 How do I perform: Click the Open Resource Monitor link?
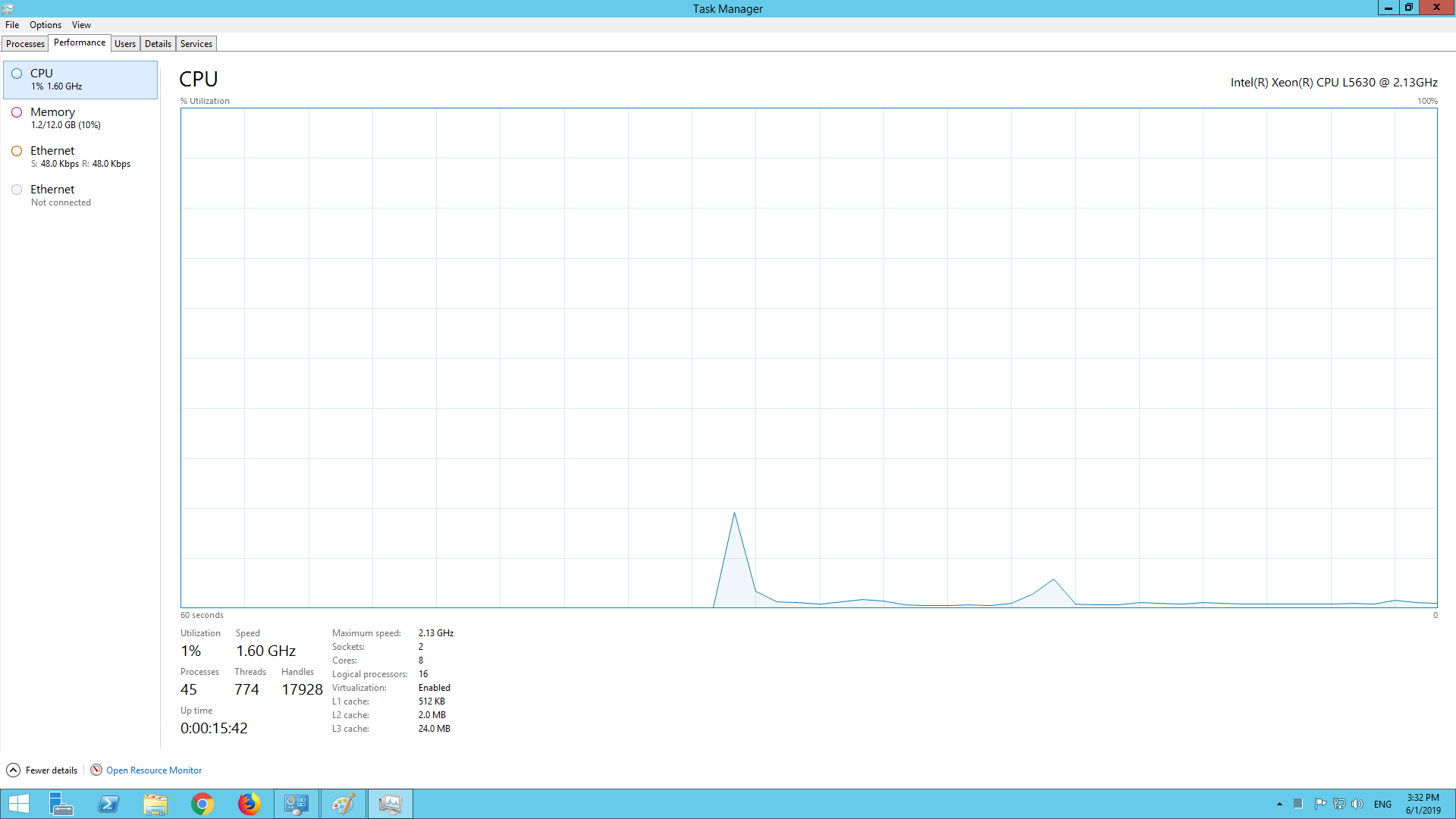[x=154, y=770]
